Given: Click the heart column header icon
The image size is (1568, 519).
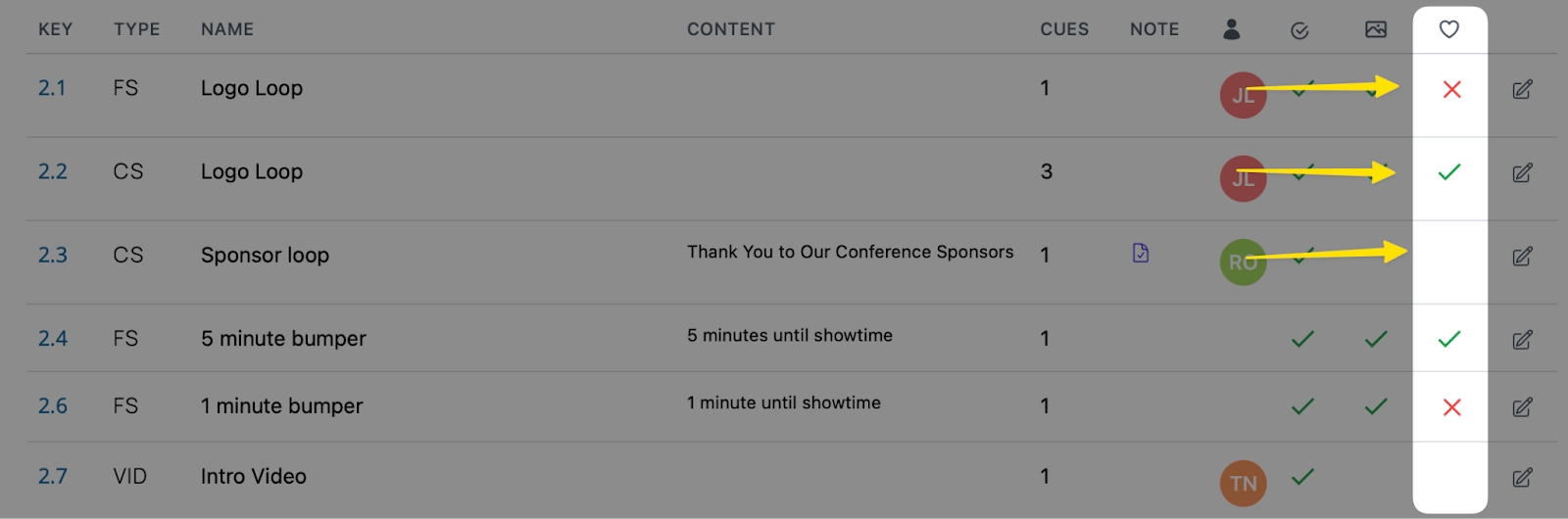Looking at the screenshot, I should (x=1449, y=29).
